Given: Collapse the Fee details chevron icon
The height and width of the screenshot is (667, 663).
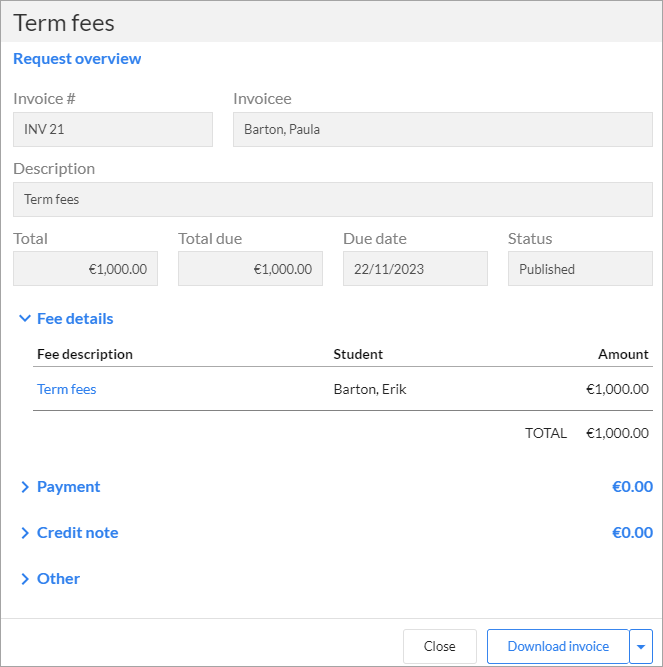Looking at the screenshot, I should [x=25, y=318].
